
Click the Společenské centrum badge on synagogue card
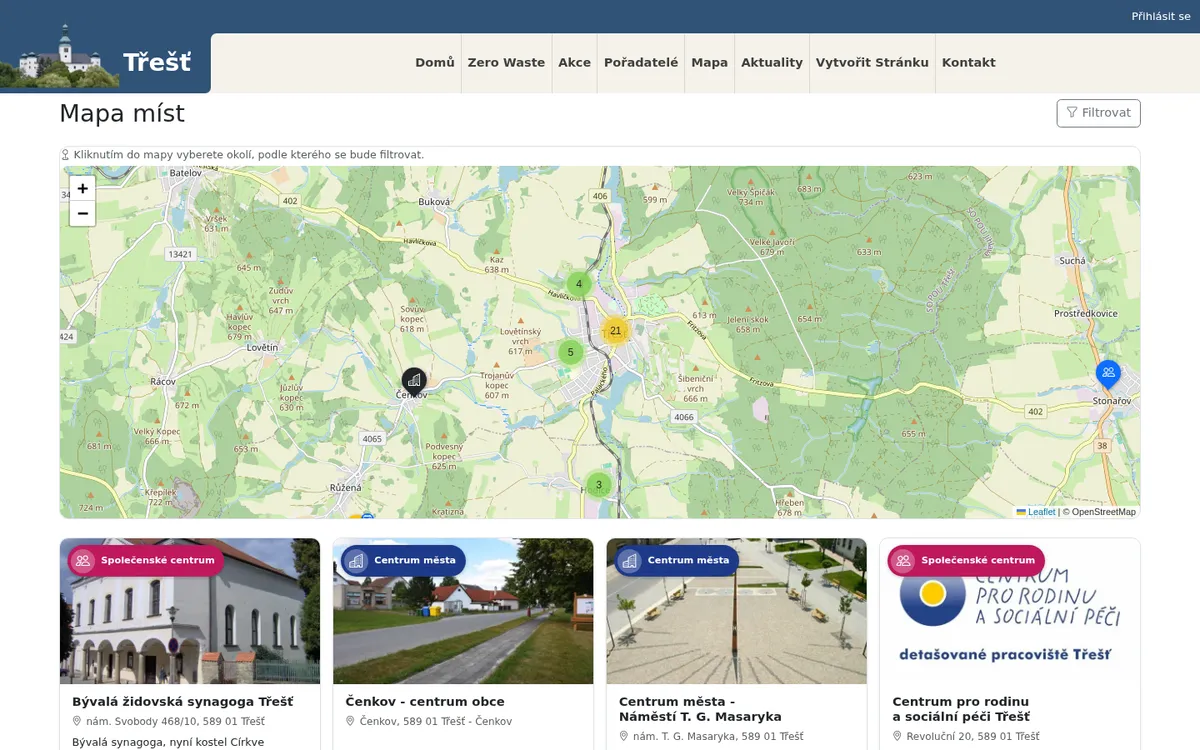click(146, 560)
